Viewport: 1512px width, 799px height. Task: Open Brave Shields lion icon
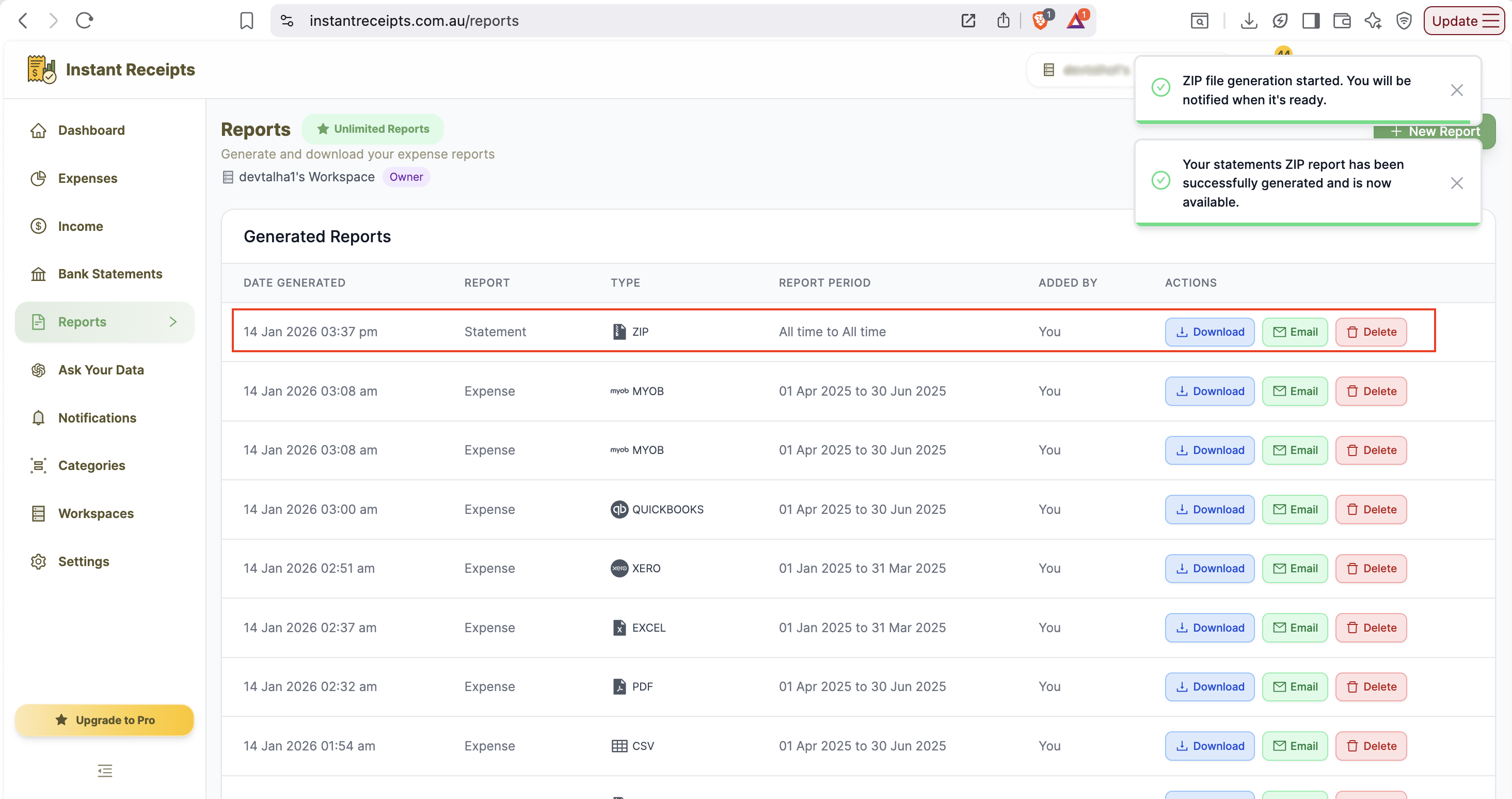point(1041,21)
